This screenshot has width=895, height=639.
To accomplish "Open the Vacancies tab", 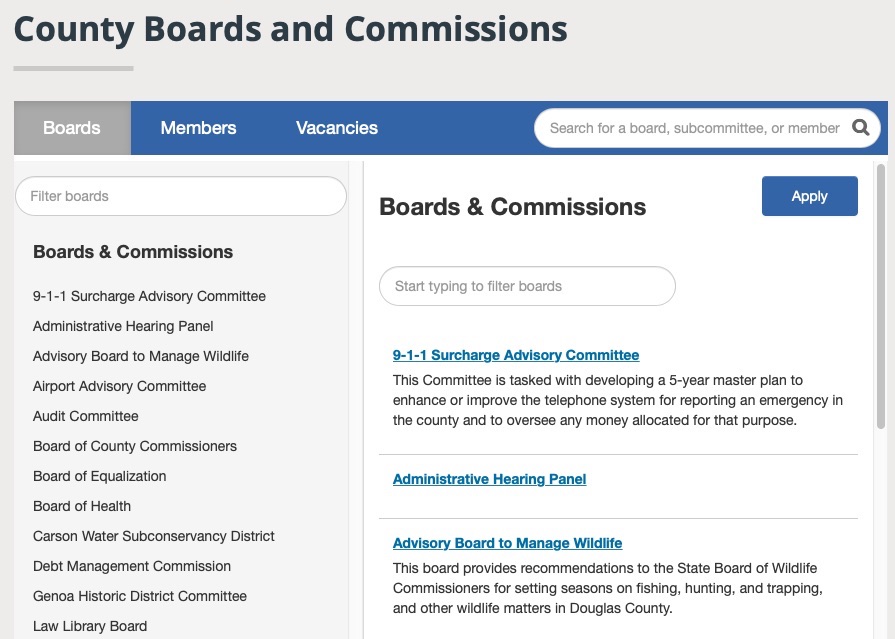I will [x=337, y=128].
